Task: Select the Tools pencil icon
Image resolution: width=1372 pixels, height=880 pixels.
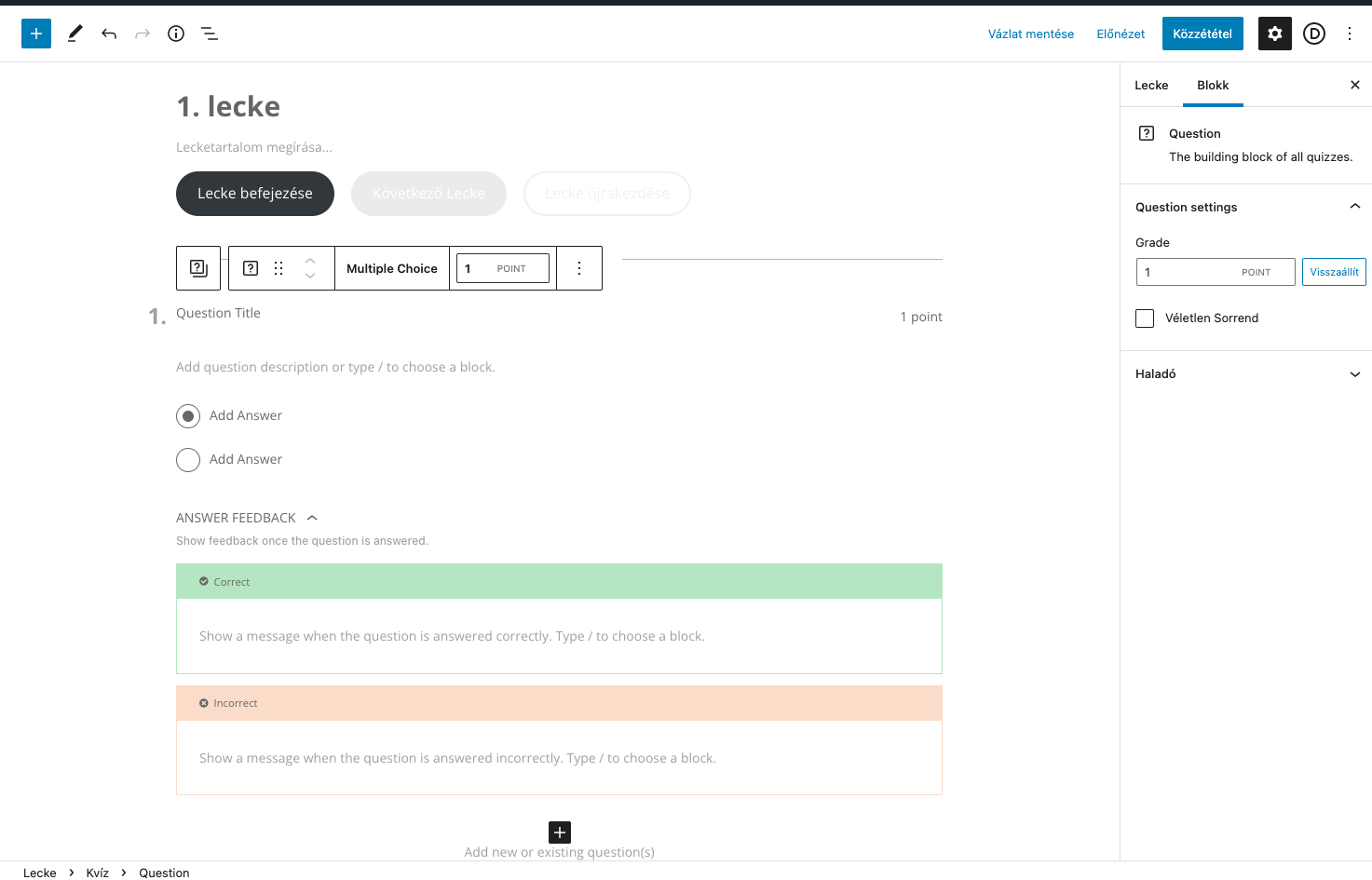Action: click(75, 33)
